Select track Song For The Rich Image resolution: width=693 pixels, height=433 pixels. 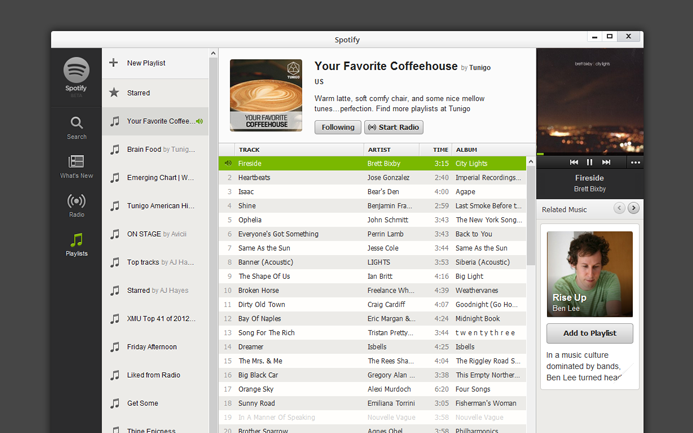pyautogui.click(x=372, y=333)
